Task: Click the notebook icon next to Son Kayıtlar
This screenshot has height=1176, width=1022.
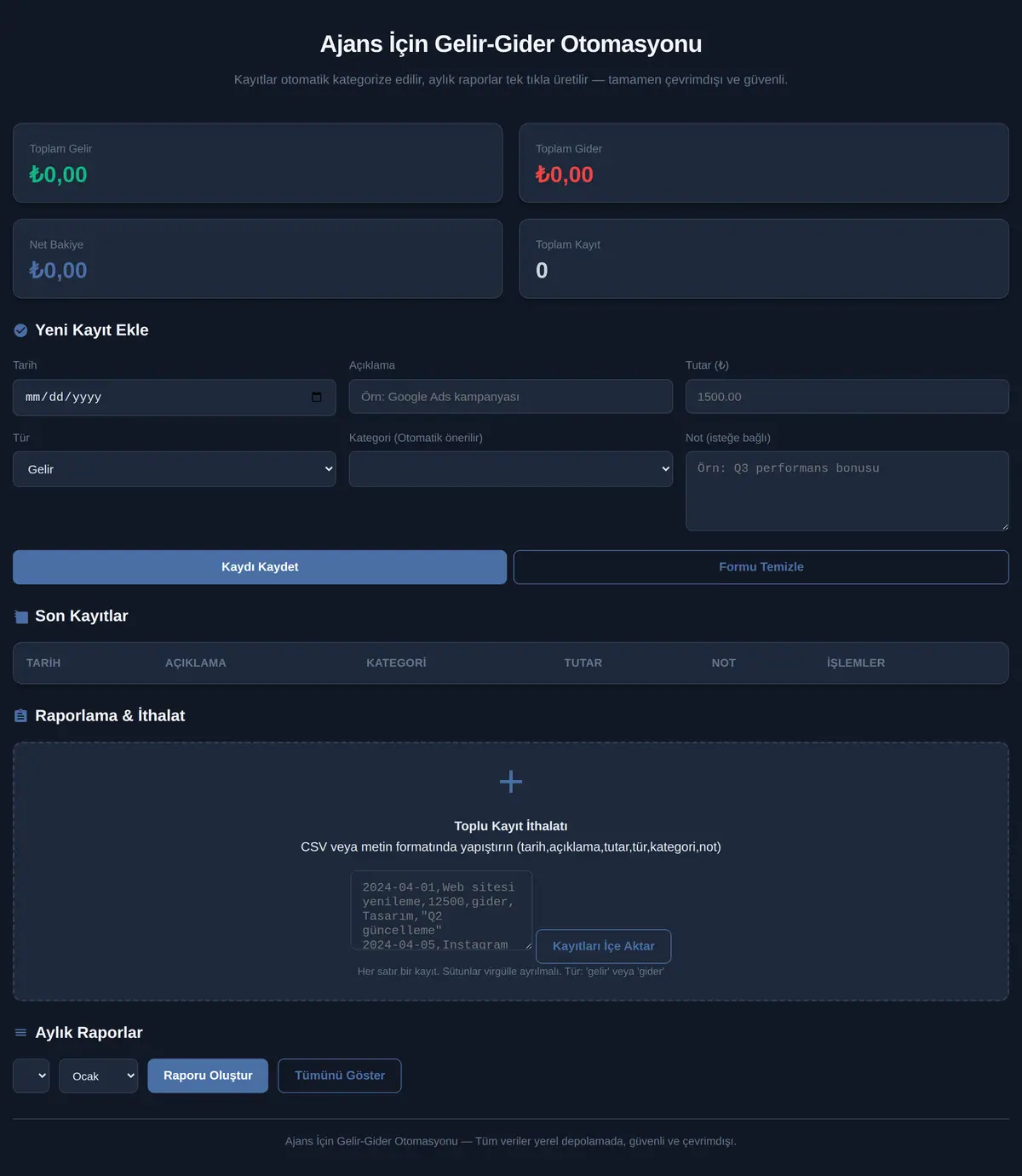Action: coord(20,617)
